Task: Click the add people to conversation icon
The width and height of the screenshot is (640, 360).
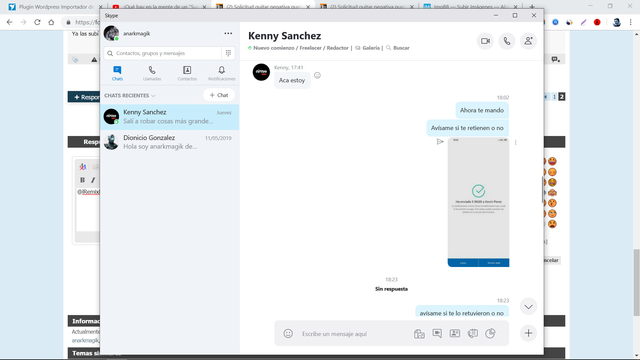Action: 528,41
